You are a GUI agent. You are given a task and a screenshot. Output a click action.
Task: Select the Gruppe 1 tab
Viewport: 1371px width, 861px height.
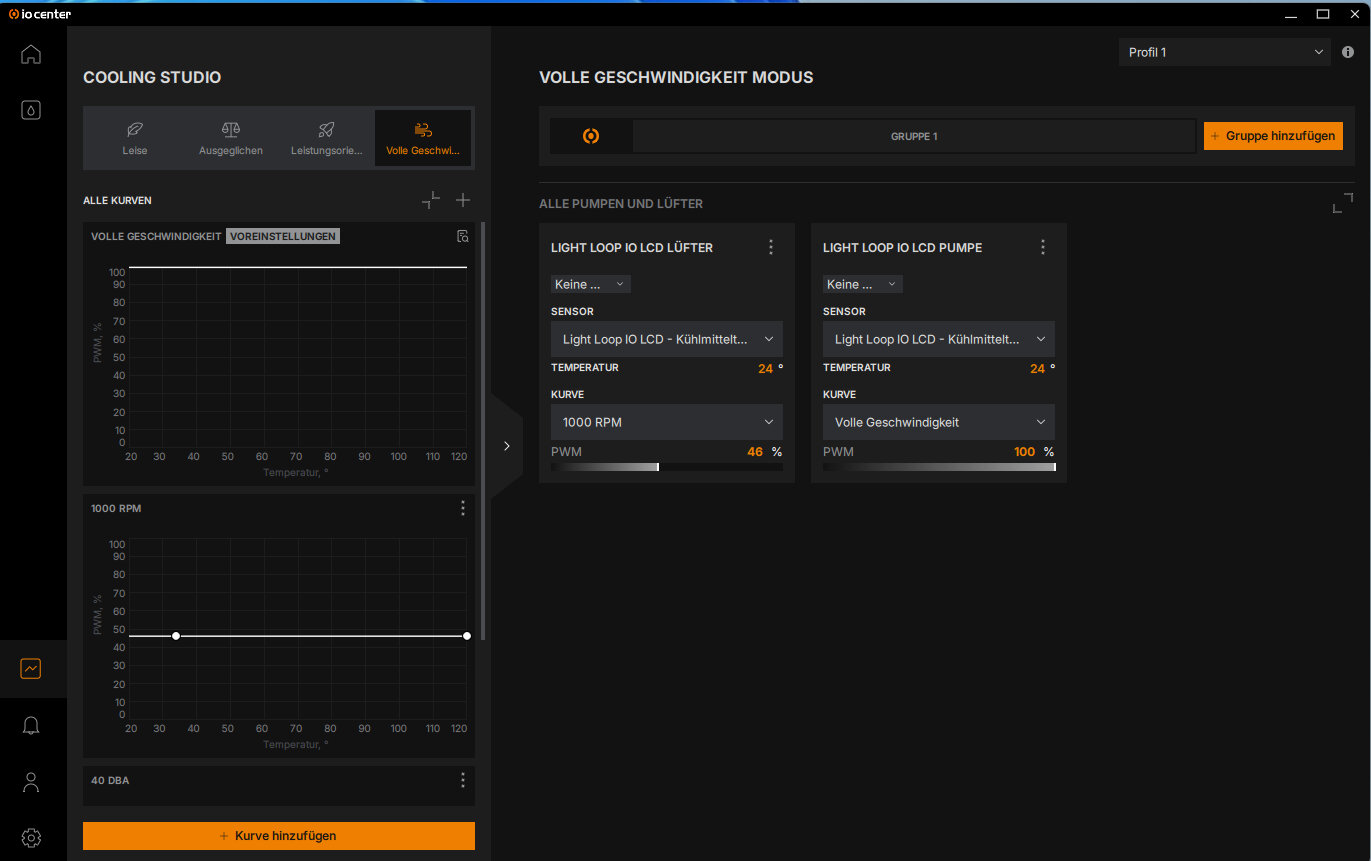914,136
